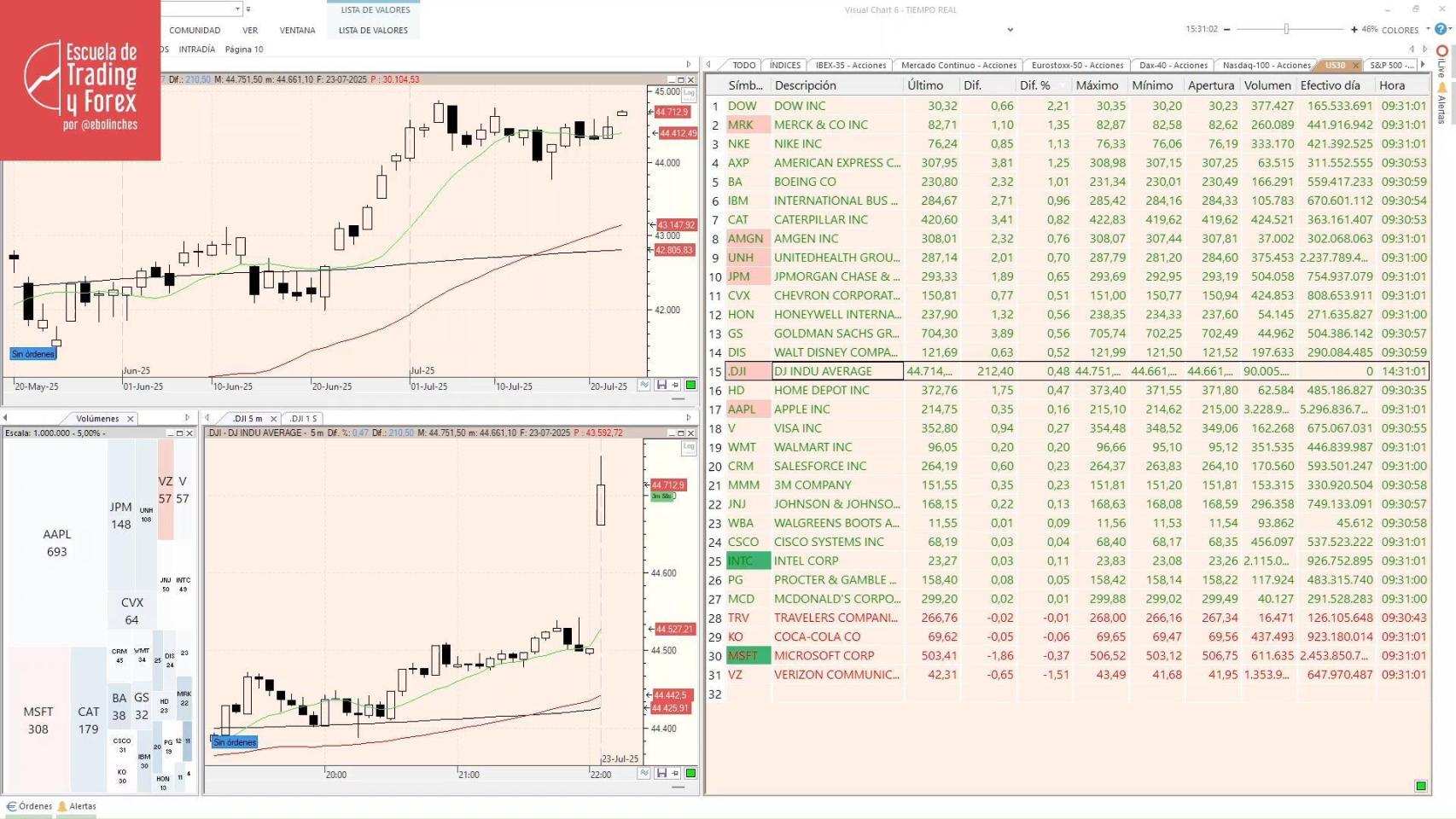The width and height of the screenshot is (1456, 819).
Task: Select the MSFT block in volume heatmap
Action: click(38, 720)
